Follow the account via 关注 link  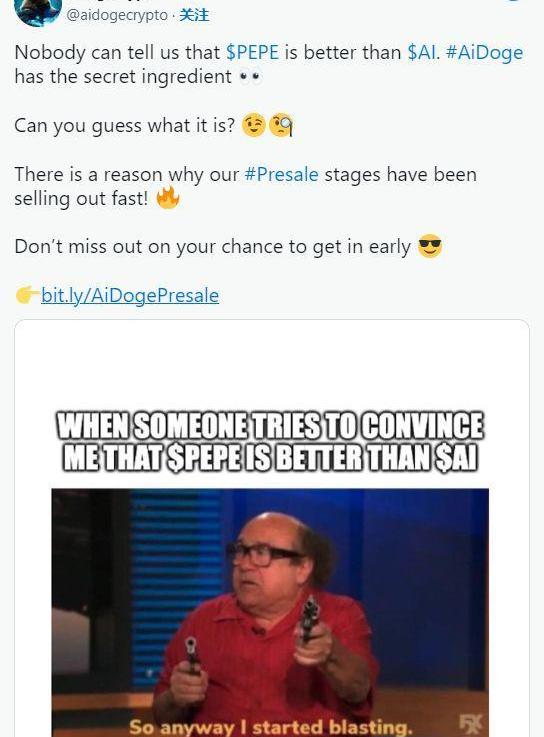pyautogui.click(x=194, y=15)
